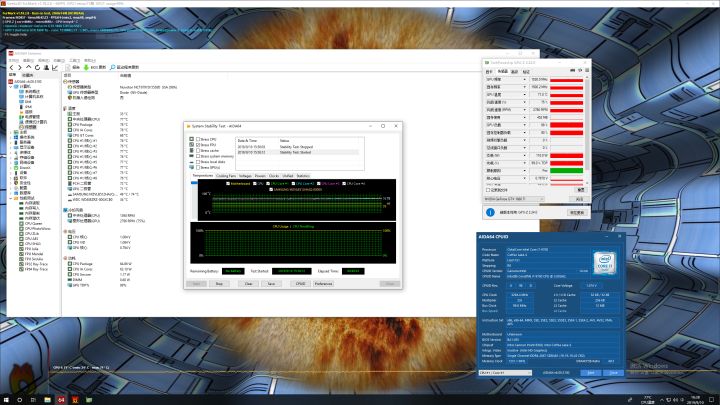Select the FP64 Ray-Trace benchmark in tree
720x405 pixels.
point(36,269)
